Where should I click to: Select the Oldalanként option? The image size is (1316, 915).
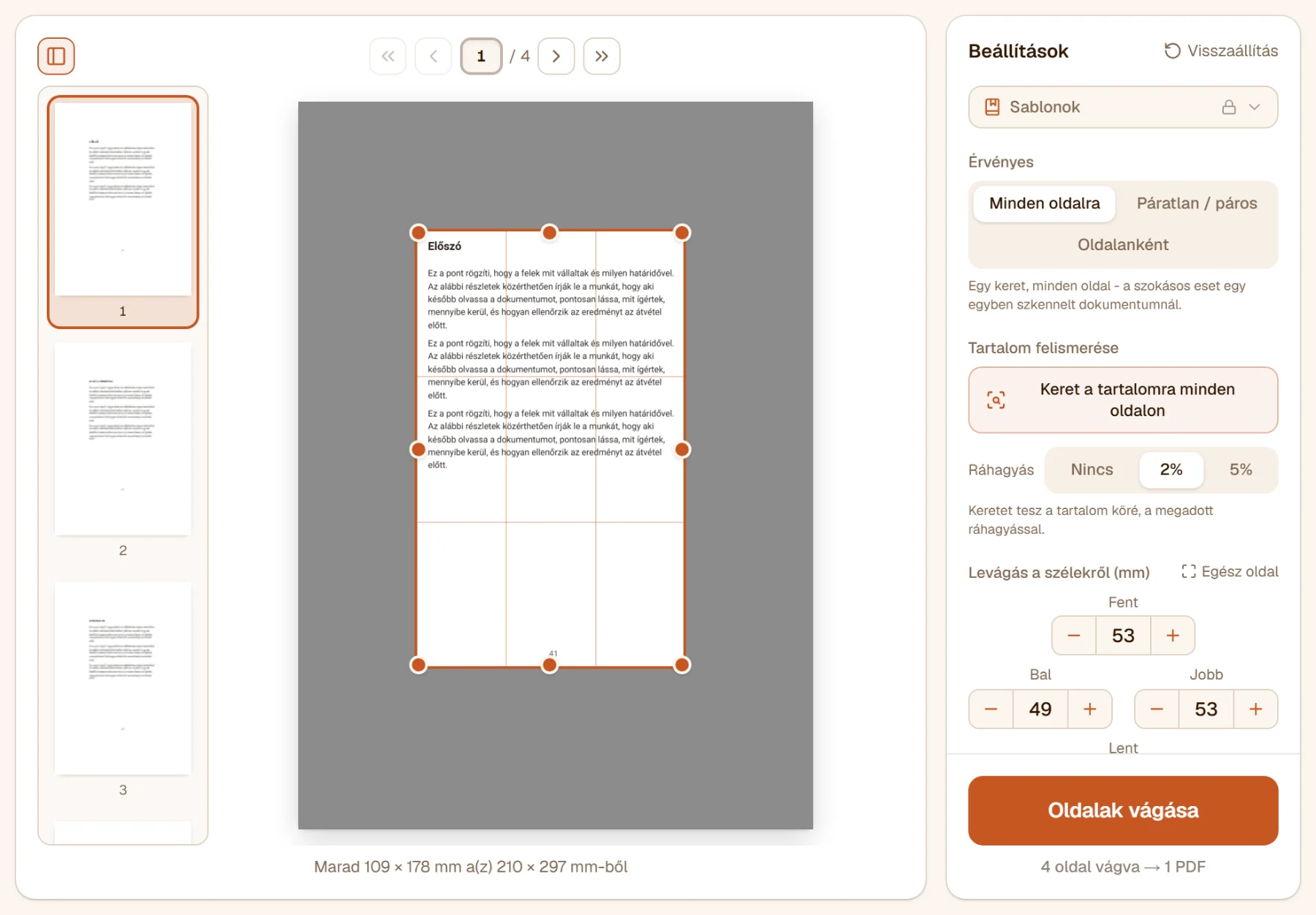(1123, 244)
